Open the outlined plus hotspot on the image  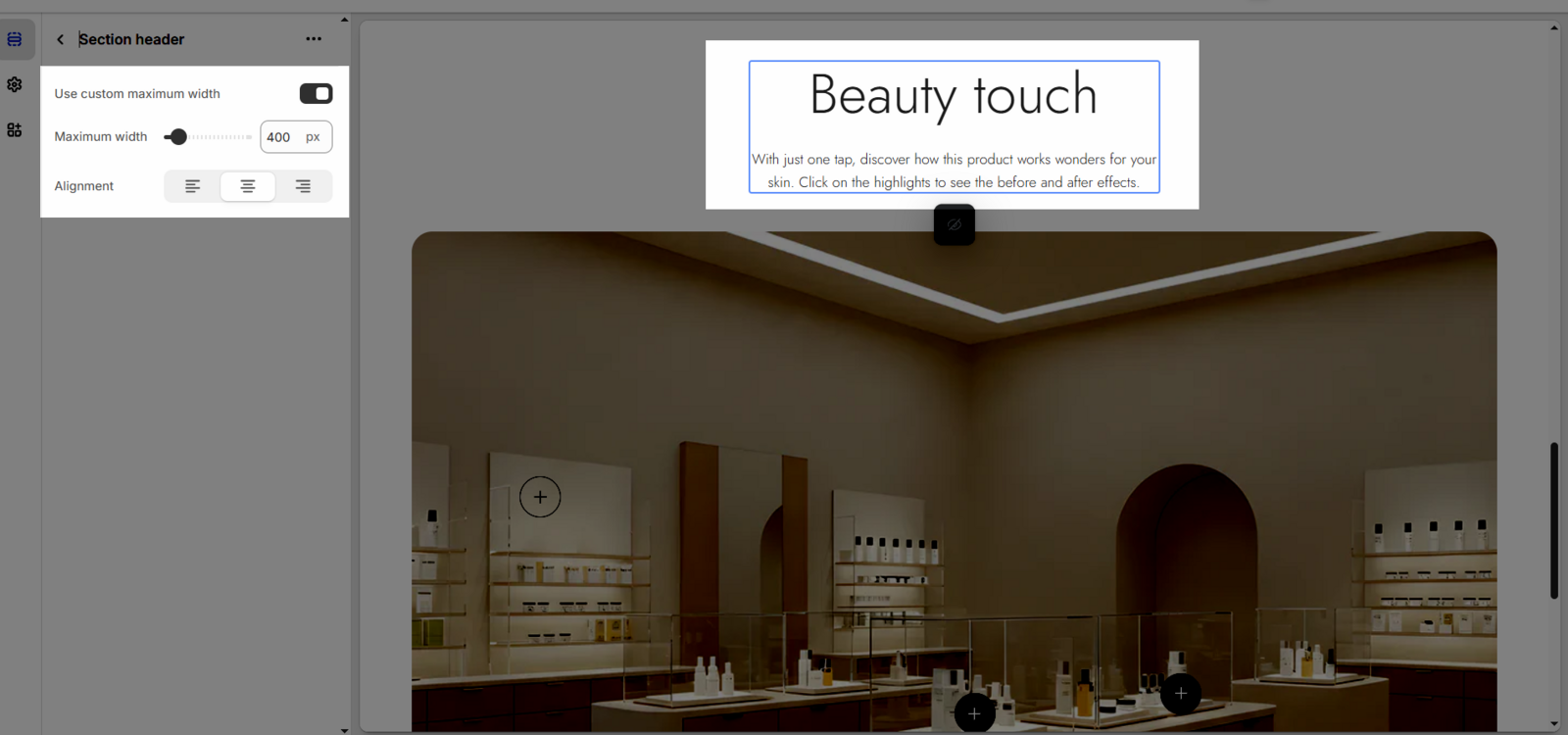pos(540,497)
